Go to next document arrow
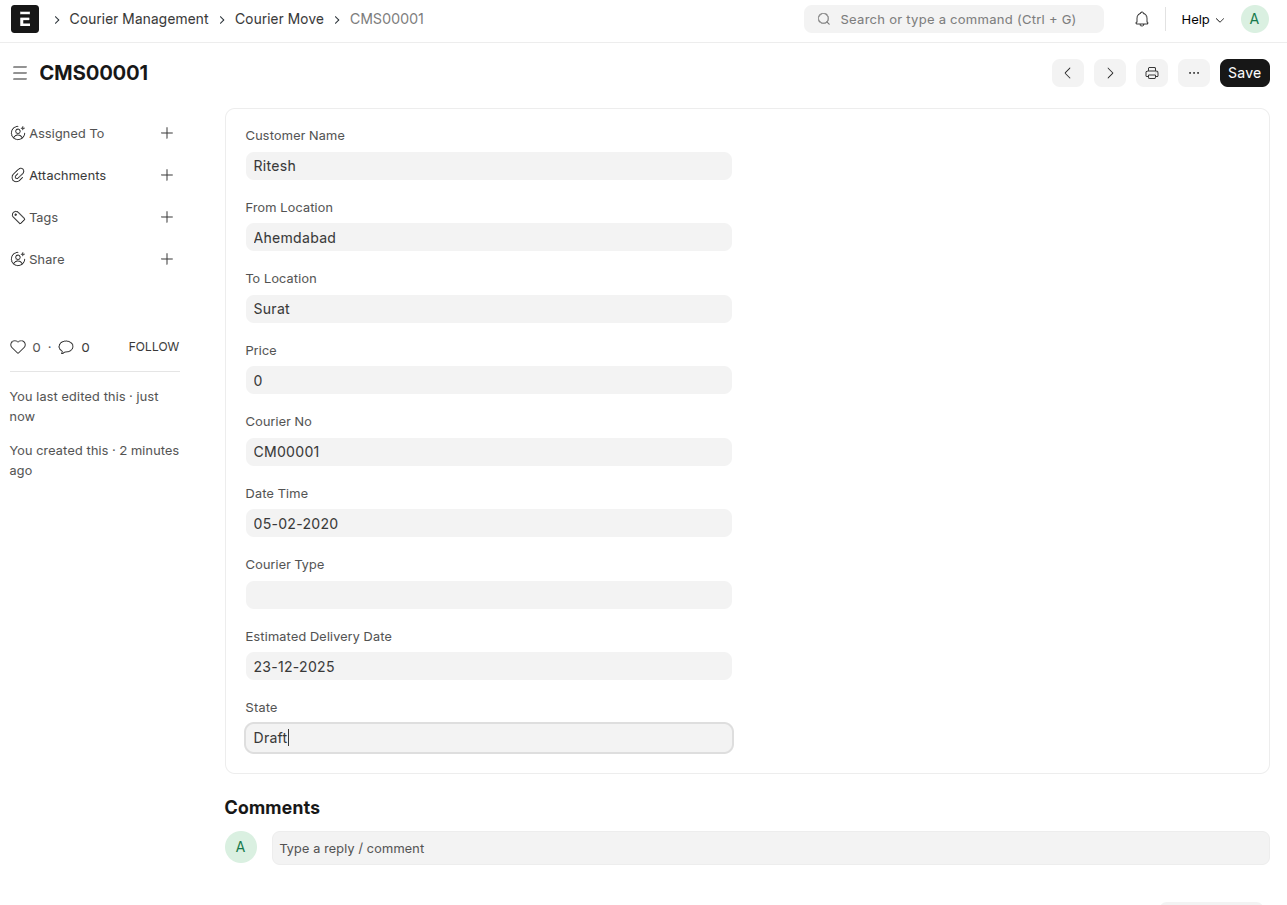This screenshot has height=905, width=1287. pyautogui.click(x=1110, y=73)
